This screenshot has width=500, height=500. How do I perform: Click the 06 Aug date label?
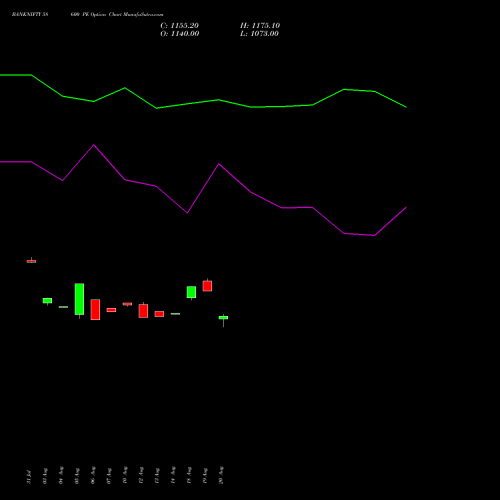point(93,476)
